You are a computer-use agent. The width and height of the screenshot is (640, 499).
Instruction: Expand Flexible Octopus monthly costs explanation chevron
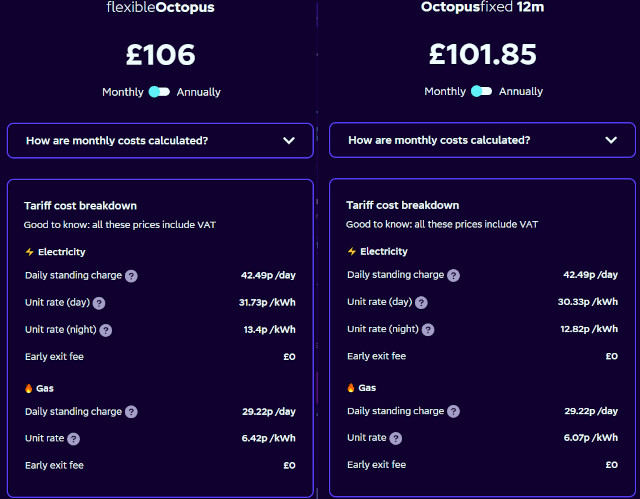point(289,141)
